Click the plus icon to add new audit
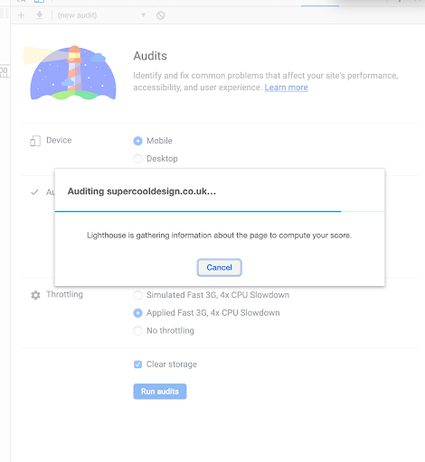 click(21, 15)
